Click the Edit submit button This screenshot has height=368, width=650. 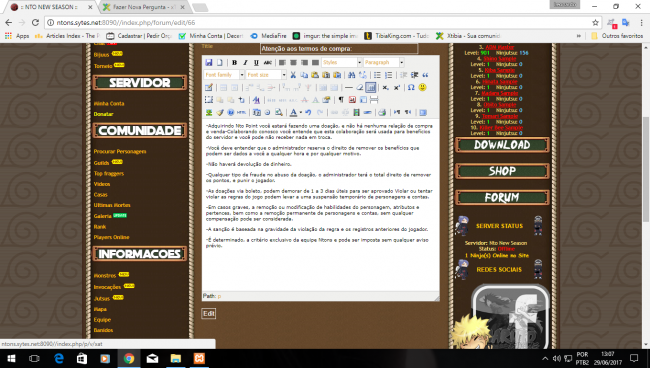(209, 314)
